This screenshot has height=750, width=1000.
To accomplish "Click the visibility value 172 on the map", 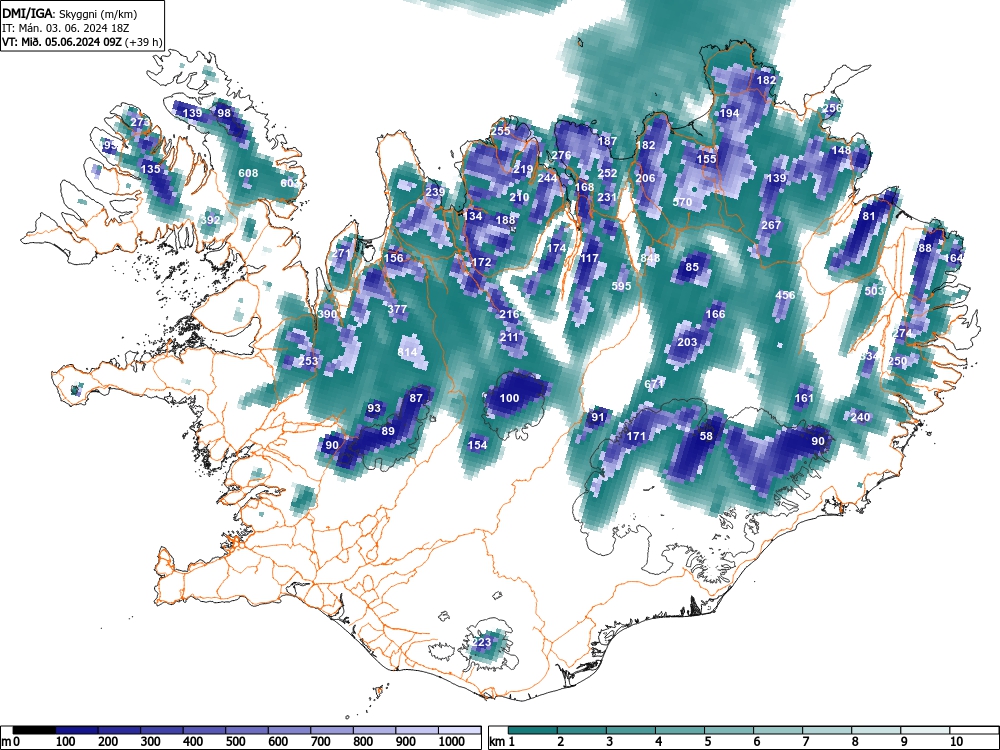I will pos(482,261).
